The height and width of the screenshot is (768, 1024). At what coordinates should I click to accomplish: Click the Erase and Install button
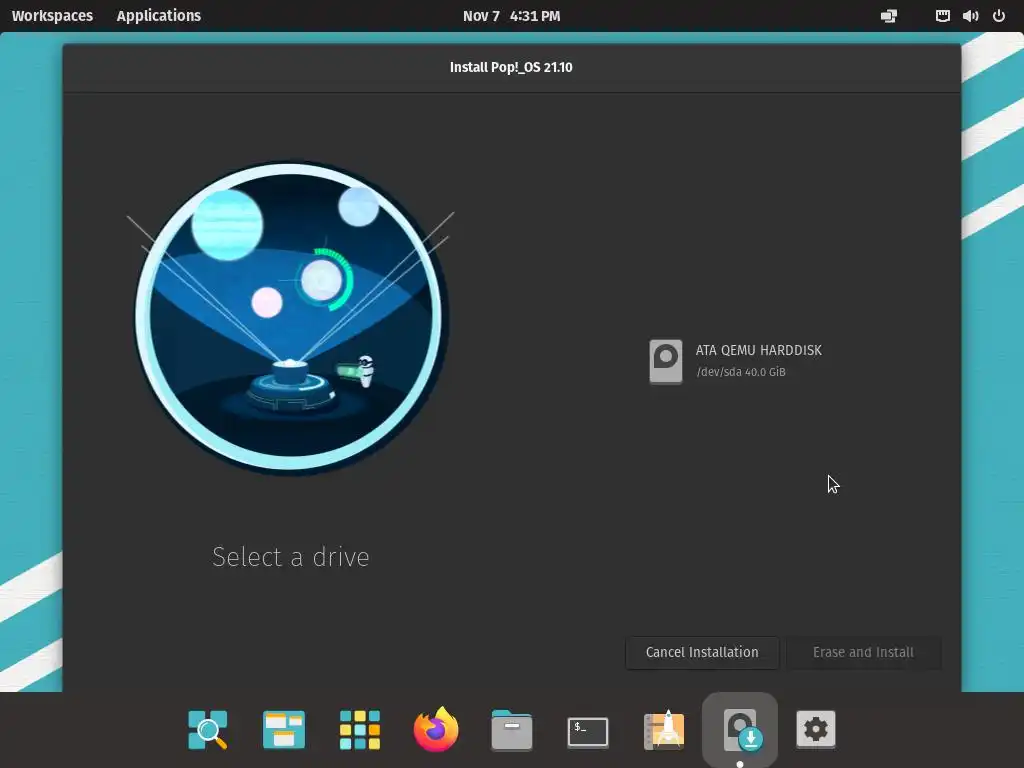coord(863,652)
